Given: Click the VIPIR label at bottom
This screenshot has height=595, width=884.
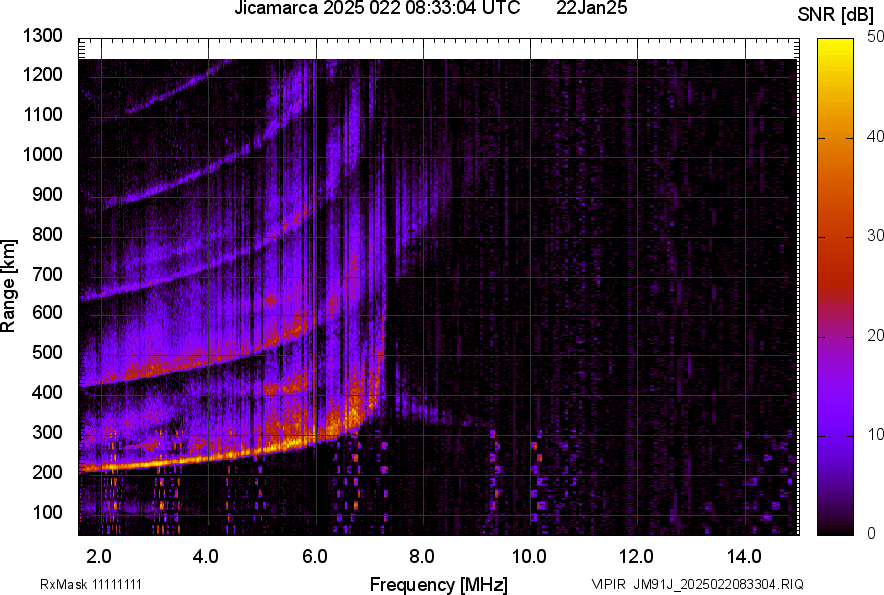Looking at the screenshot, I should [608, 584].
